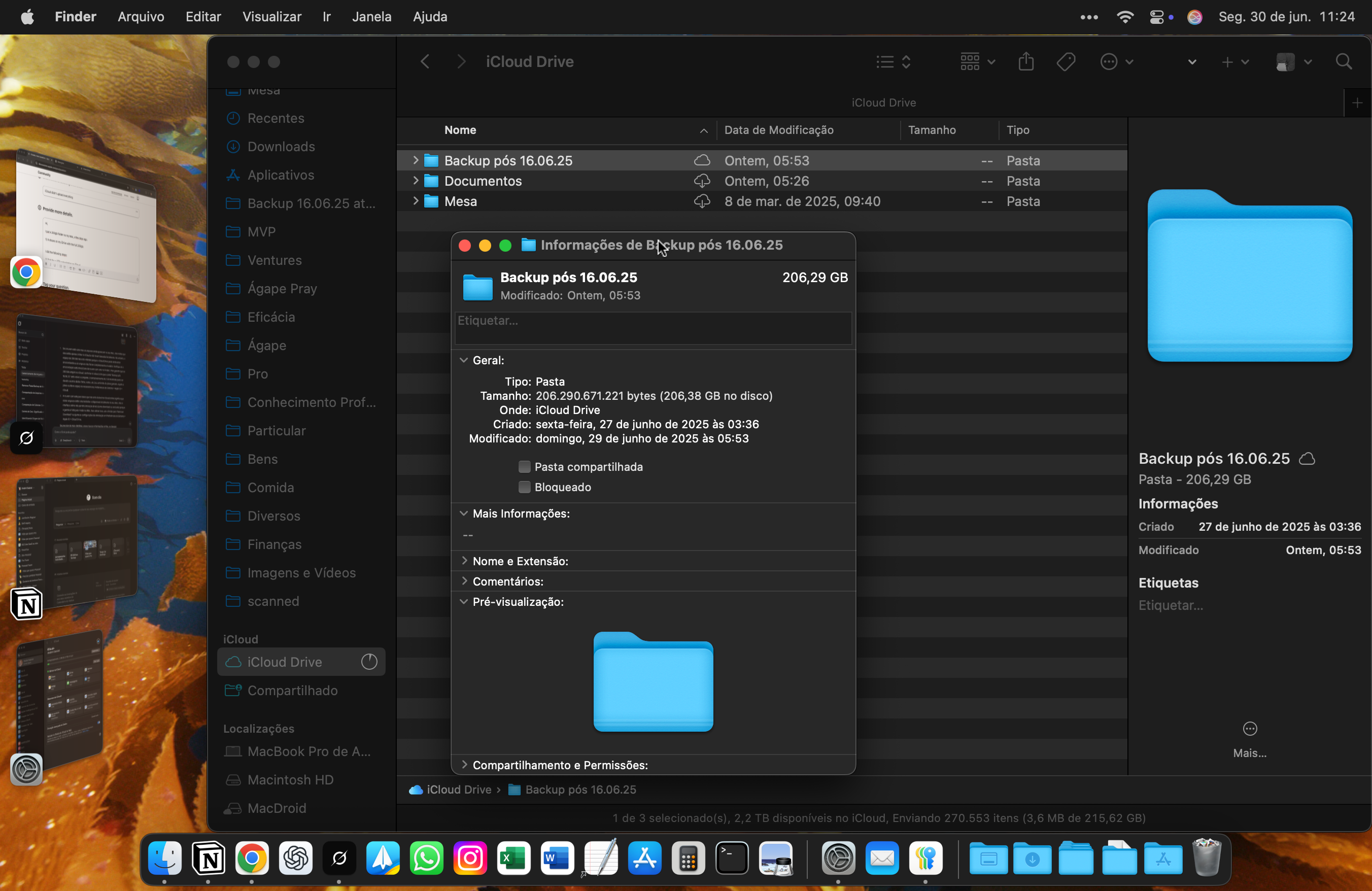Click the tag icon in Finder toolbar
This screenshot has width=1372, height=891.
click(x=1066, y=62)
